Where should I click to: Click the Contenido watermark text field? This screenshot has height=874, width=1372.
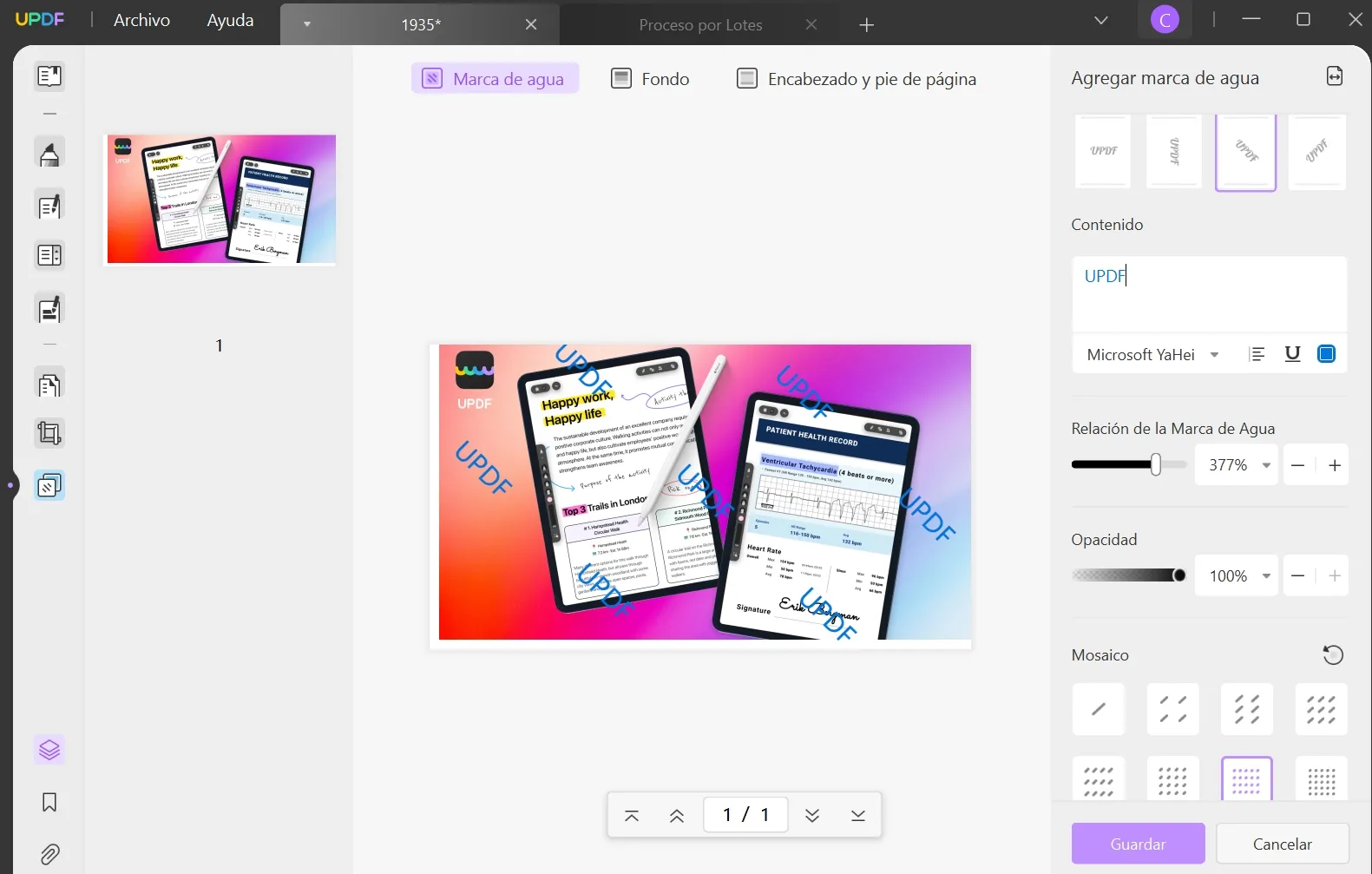(x=1209, y=293)
